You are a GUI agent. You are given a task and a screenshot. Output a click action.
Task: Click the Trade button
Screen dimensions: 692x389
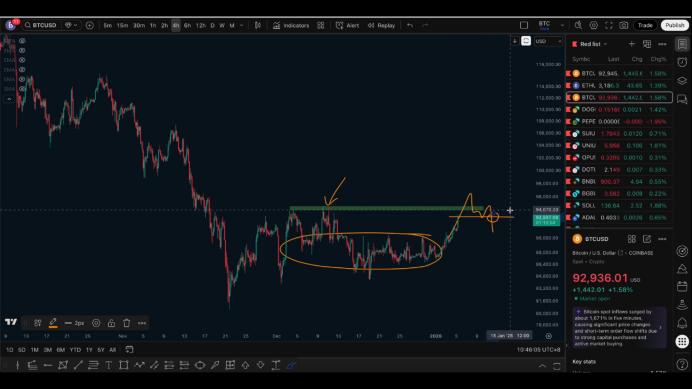(645, 26)
